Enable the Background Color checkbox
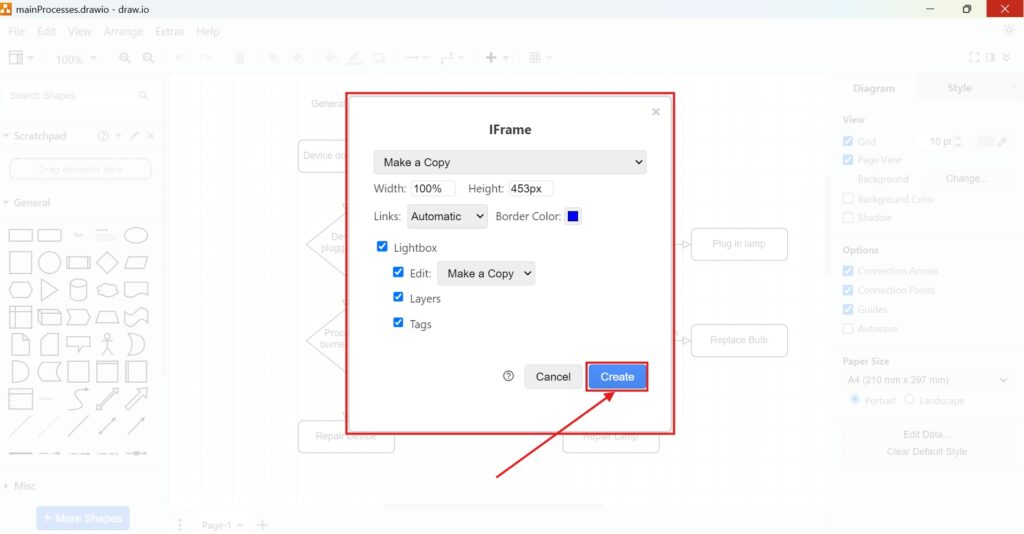The height and width of the screenshot is (534, 1024). (848, 198)
